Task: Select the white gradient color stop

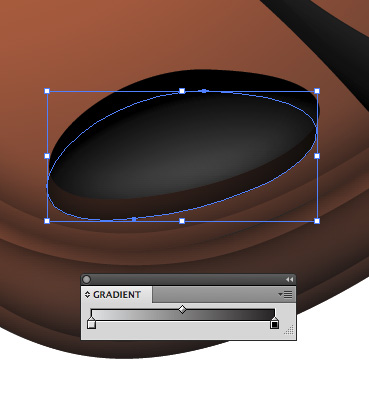Action: [x=91, y=323]
